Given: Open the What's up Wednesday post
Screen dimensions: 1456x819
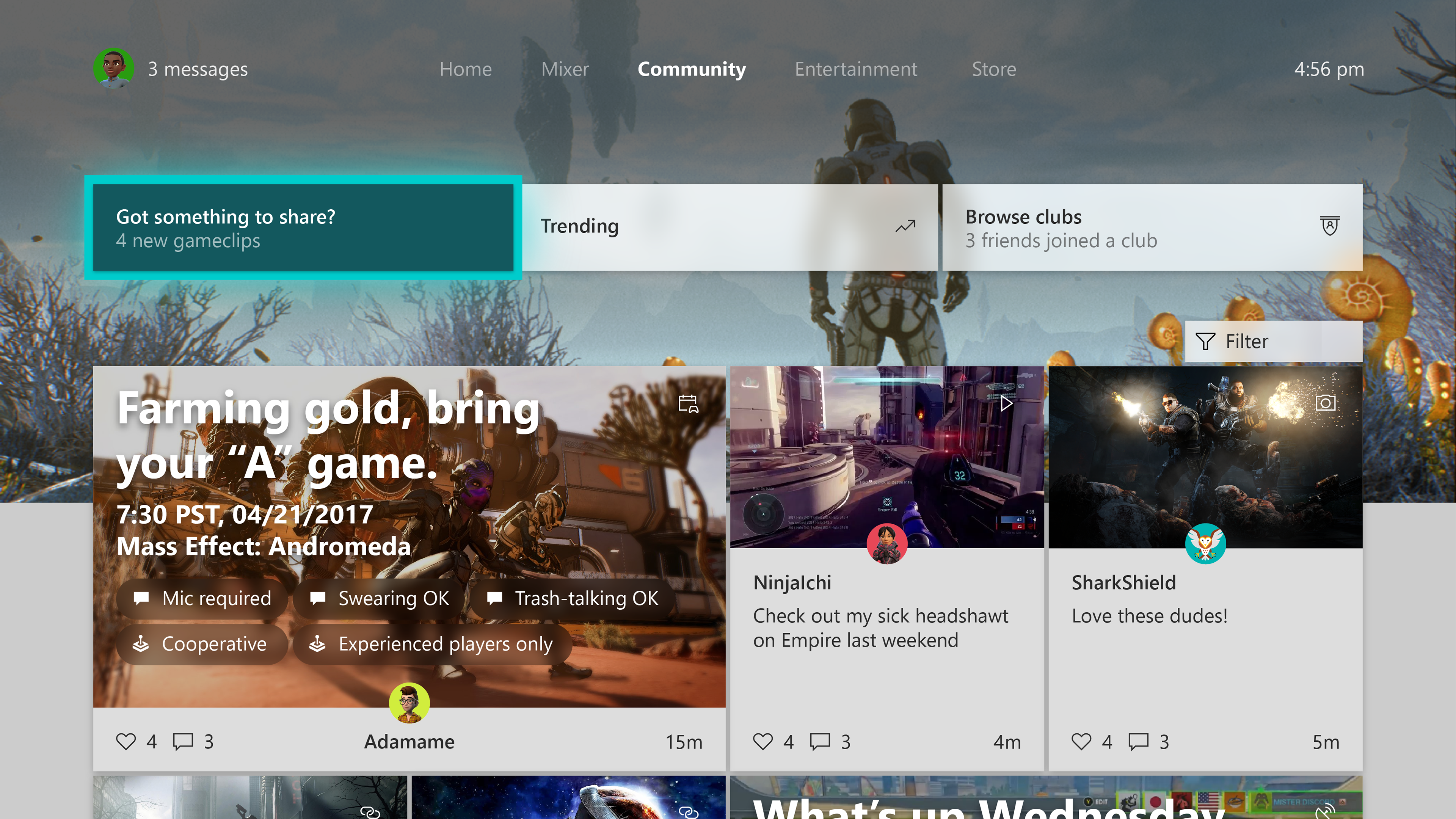Looking at the screenshot, I should coord(1046,797).
